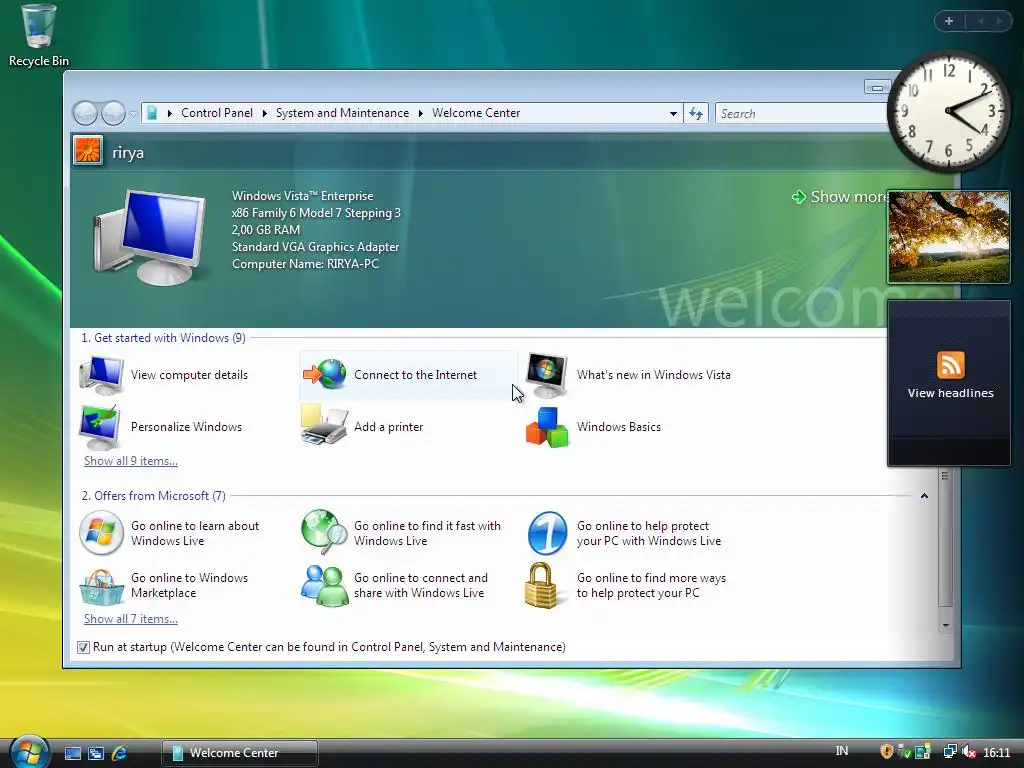Click the Forward navigation button
Image resolution: width=1024 pixels, height=768 pixels.
112,114
